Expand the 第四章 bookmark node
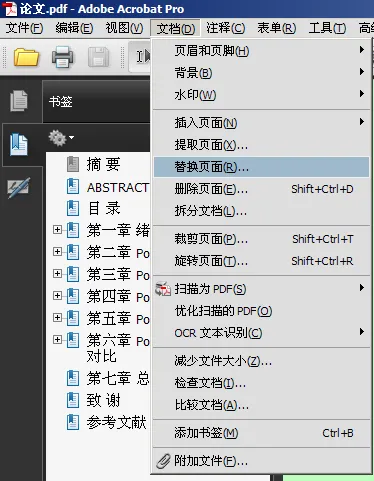This screenshot has width=374, height=481. click(57, 296)
